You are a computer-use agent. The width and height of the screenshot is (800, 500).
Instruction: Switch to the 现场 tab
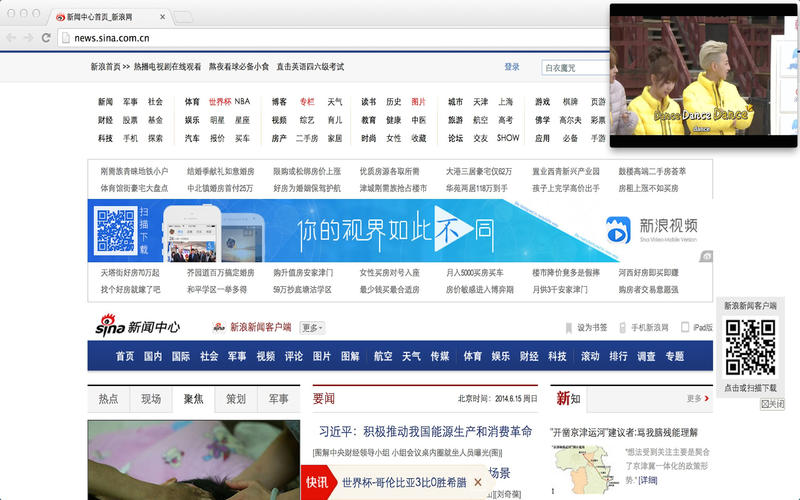tap(151, 398)
